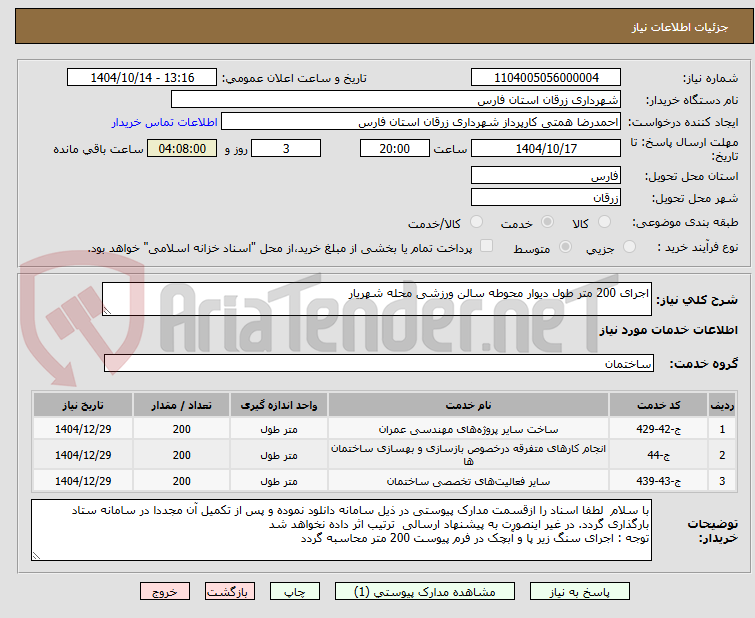Open the اطلاعات تماس خریدار link
755x618 pixels.
click(x=165, y=122)
